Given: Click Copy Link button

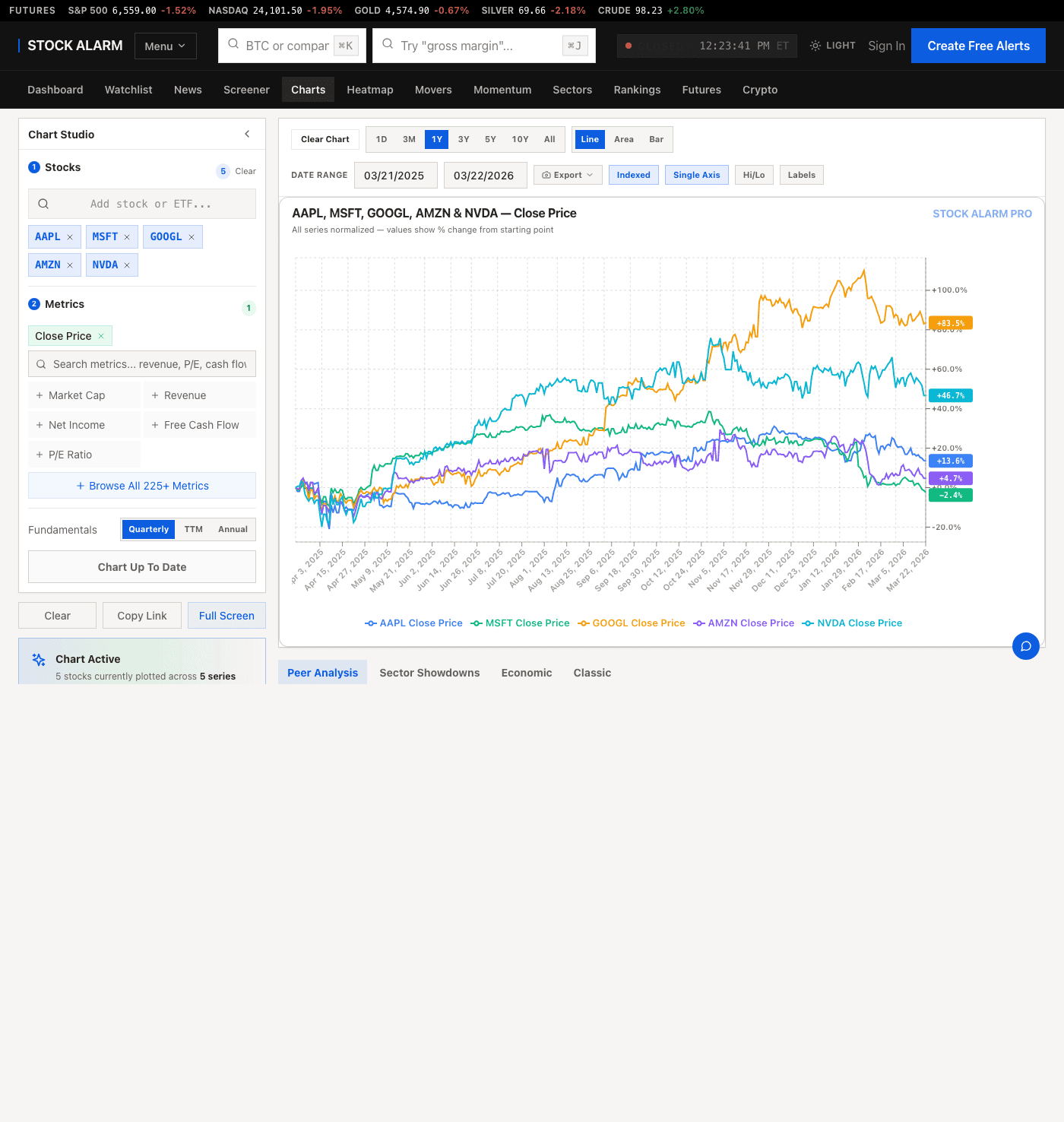Looking at the screenshot, I should click(x=142, y=616).
